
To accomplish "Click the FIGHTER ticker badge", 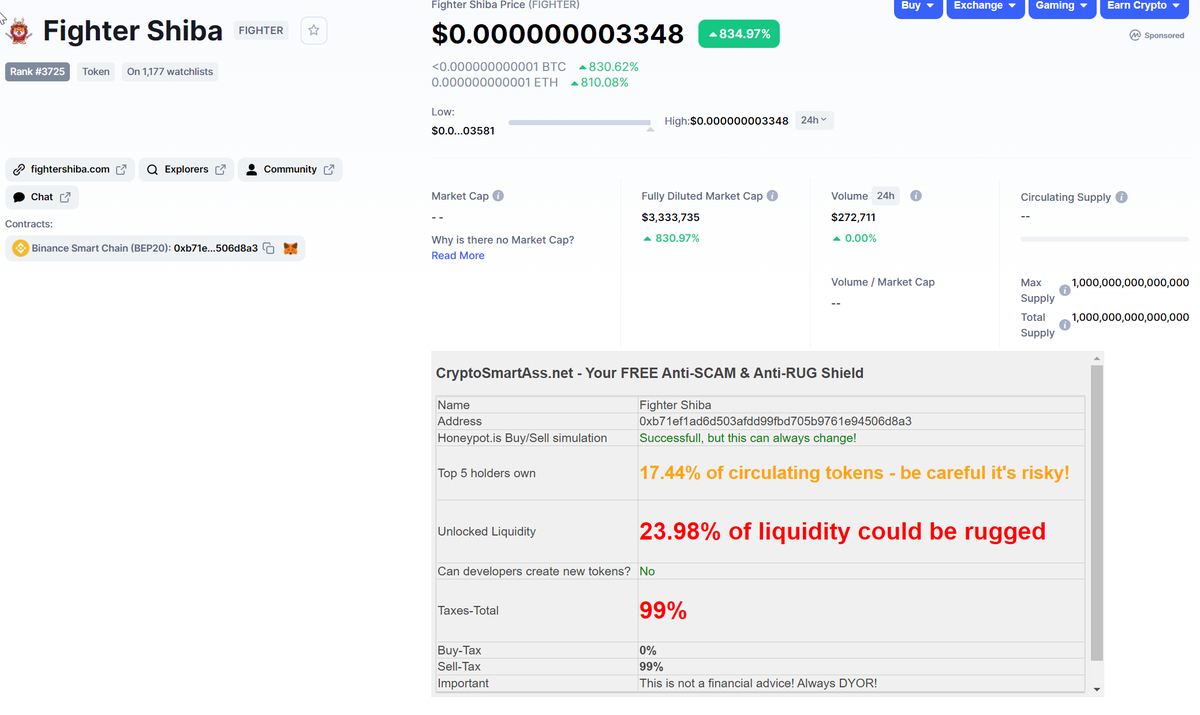I will pyautogui.click(x=261, y=30).
